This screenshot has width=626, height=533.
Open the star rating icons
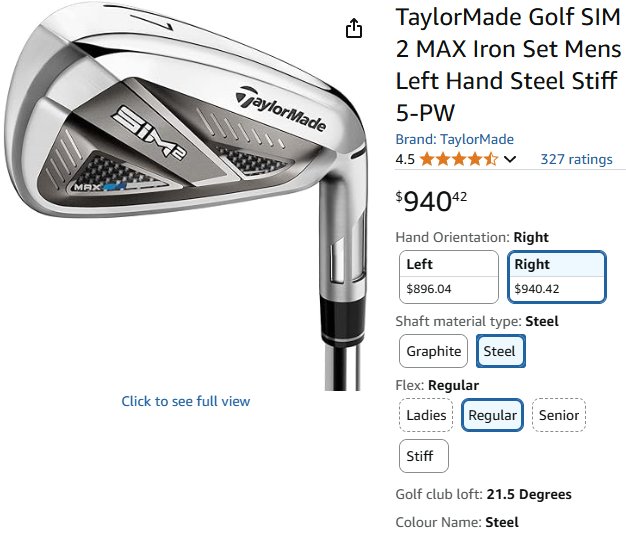point(459,159)
